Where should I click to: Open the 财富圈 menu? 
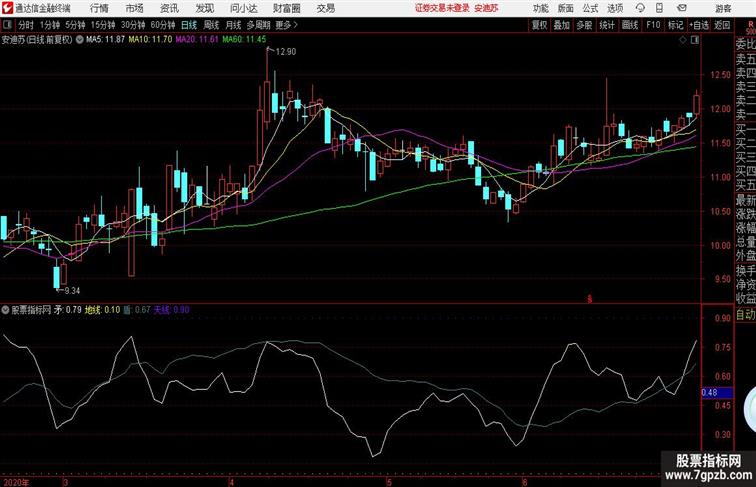coord(287,8)
